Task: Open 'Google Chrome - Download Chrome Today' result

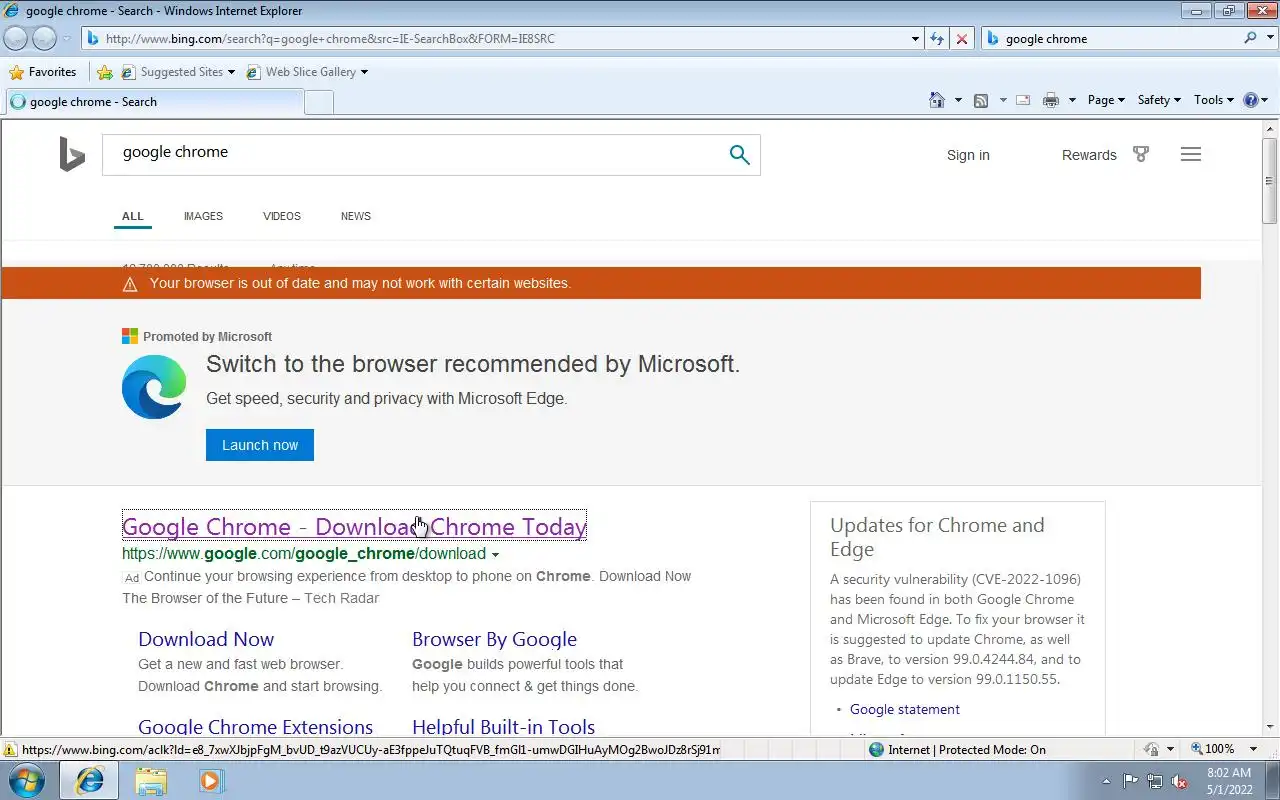Action: point(354,527)
